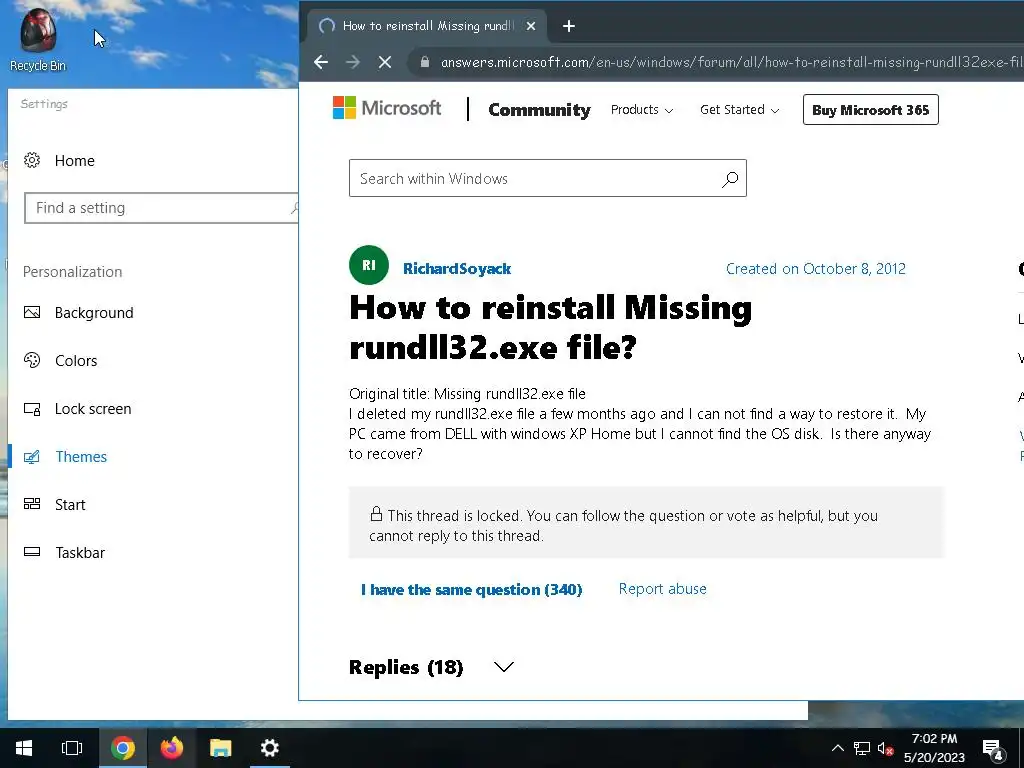Image resolution: width=1024 pixels, height=768 pixels.
Task: Select the 'How to reinstall Missing rundll' tab
Action: tap(427, 26)
